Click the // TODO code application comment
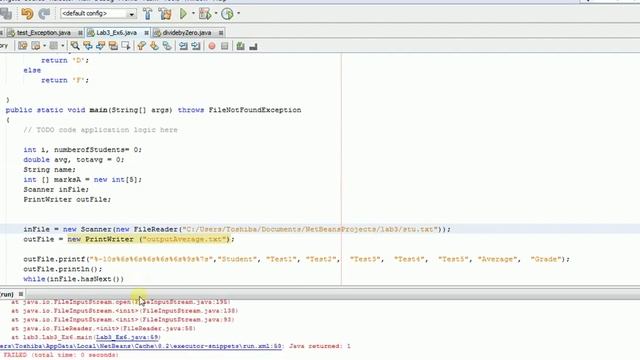640x360 pixels. (x=100, y=130)
